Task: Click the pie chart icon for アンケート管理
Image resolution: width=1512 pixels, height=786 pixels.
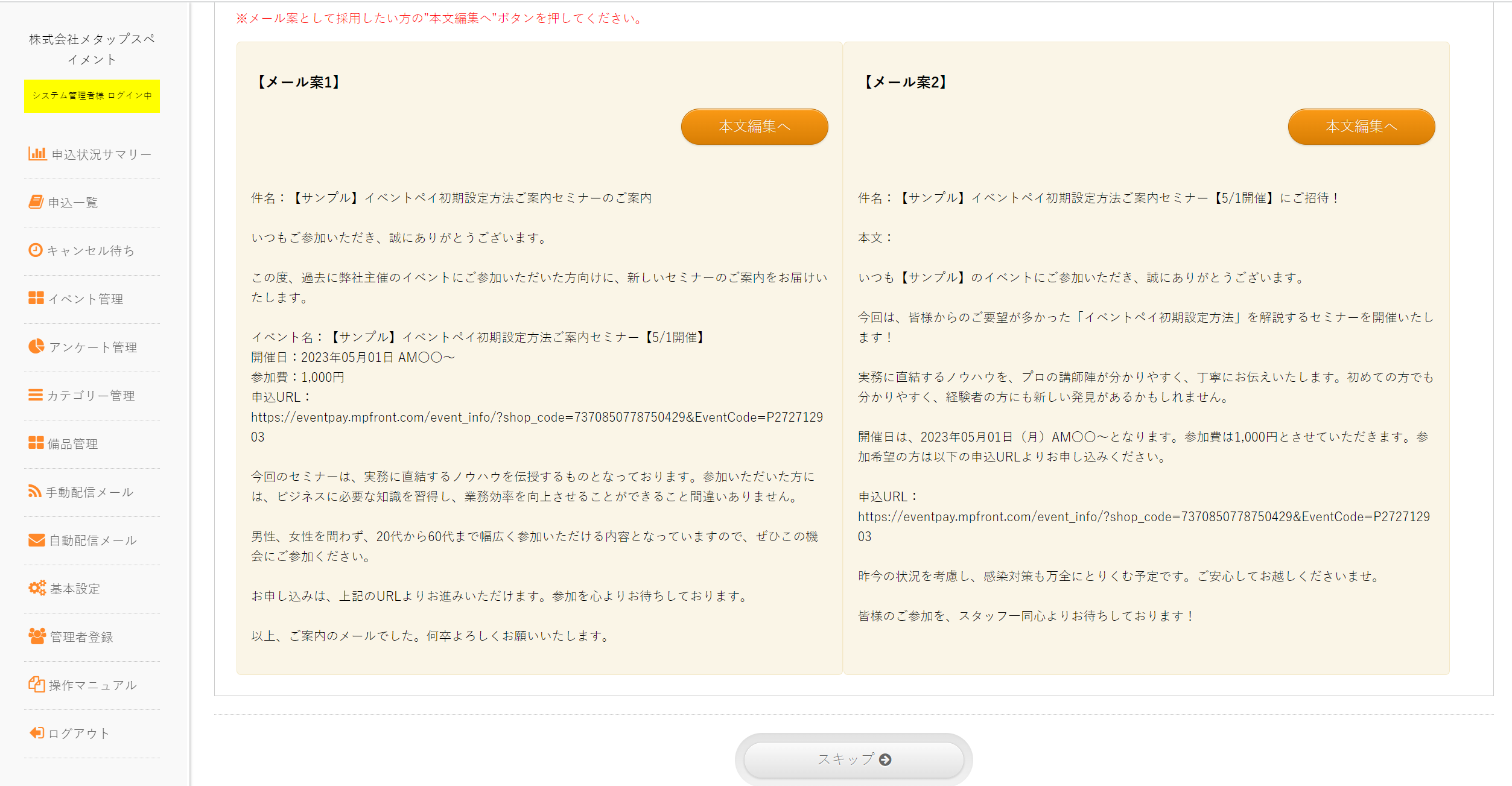Action: (36, 346)
